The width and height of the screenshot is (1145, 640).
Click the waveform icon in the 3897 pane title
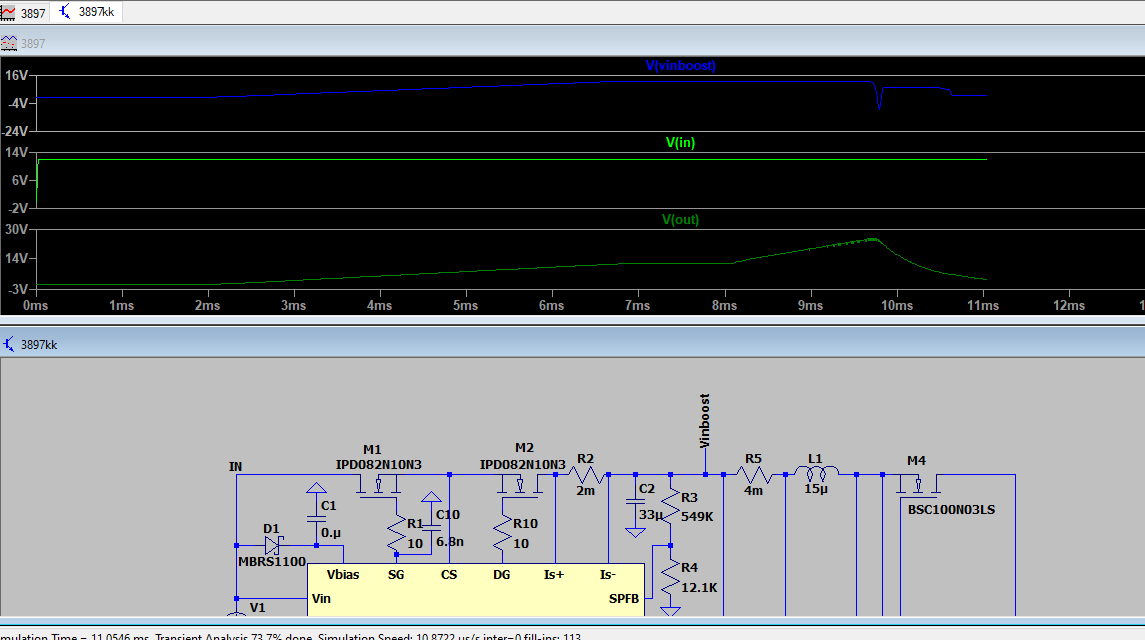pos(9,43)
